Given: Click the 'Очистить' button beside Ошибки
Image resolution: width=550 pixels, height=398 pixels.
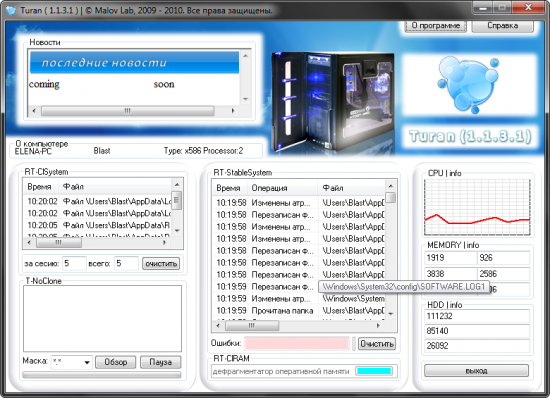Looking at the screenshot, I should point(377,344).
